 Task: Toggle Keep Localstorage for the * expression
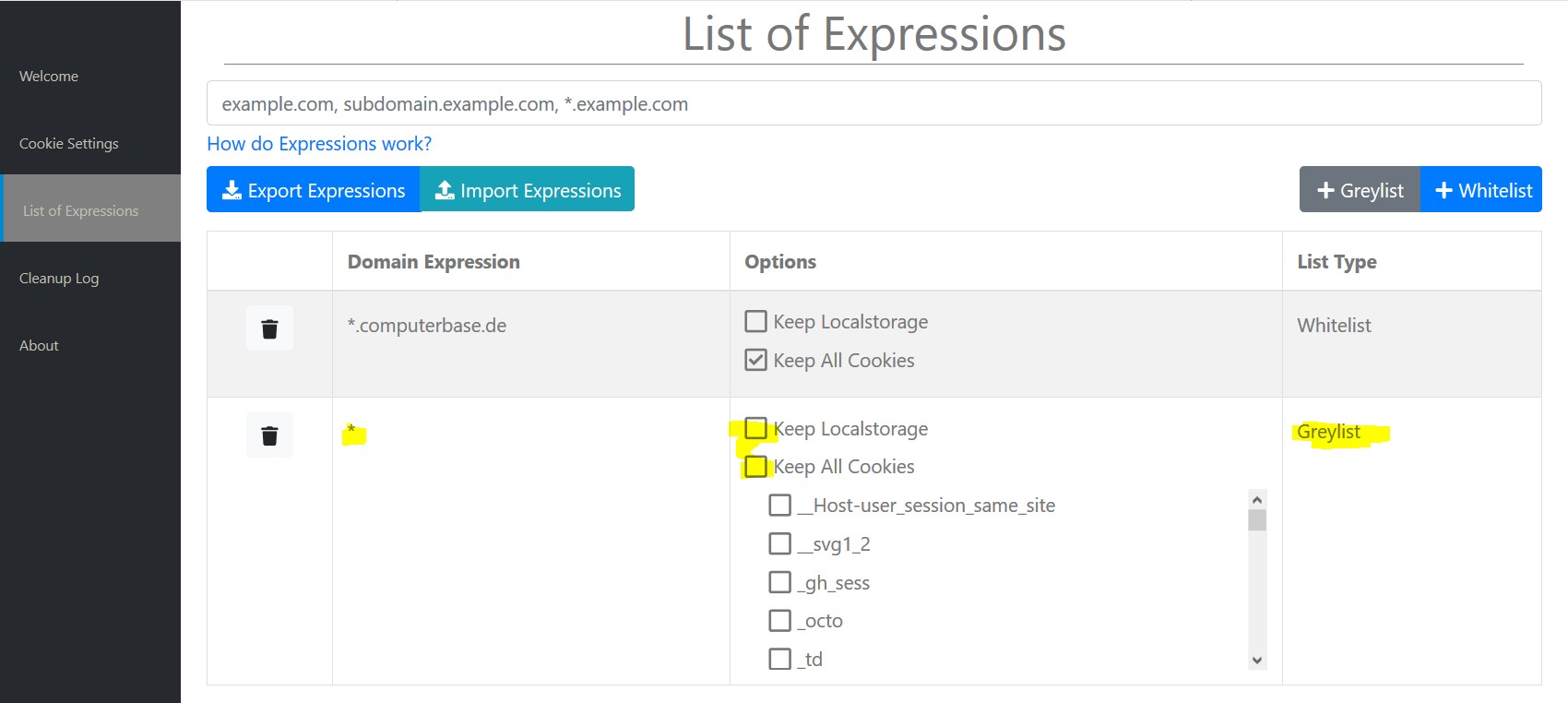pos(756,428)
